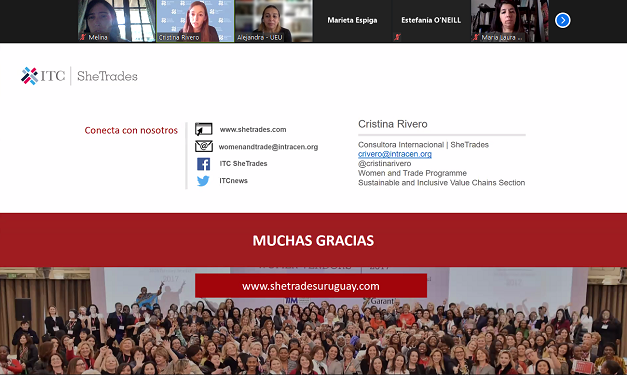Click the Twitter bird icon
Image resolution: width=627 pixels, height=375 pixels.
203,181
